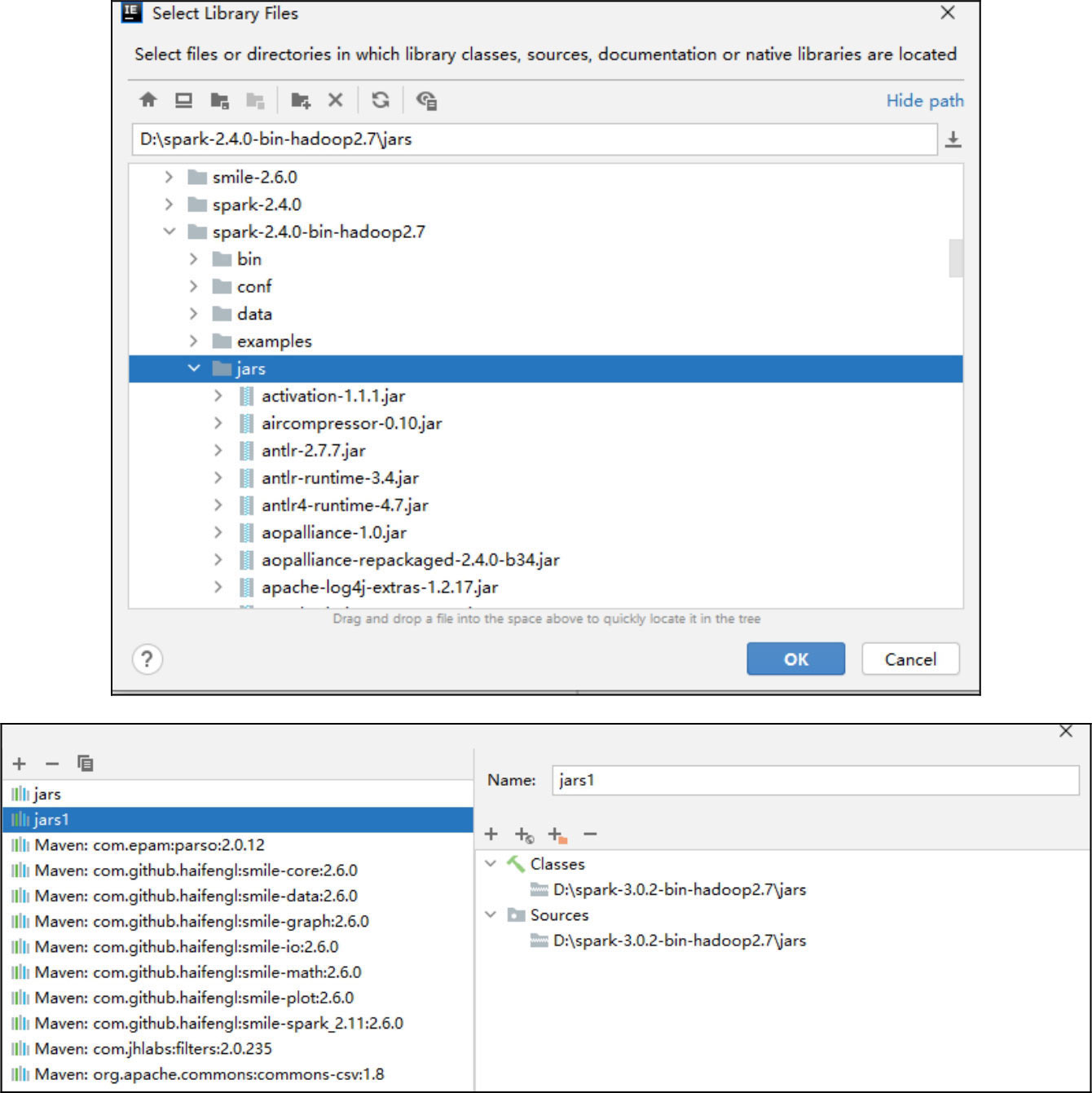Add library root with plus icon
1092x1093 pixels.
(491, 834)
